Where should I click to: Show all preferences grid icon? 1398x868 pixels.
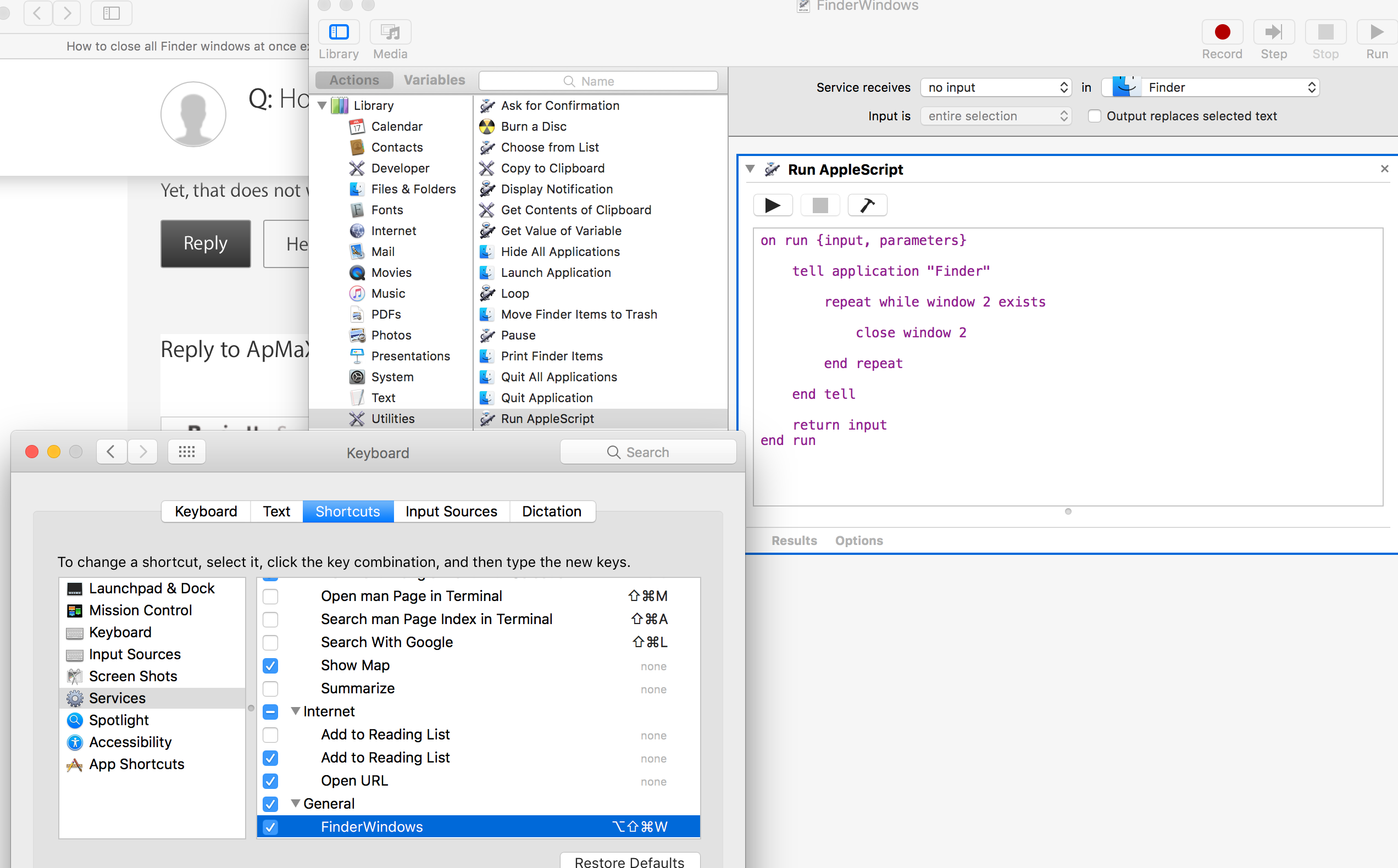pyautogui.click(x=187, y=452)
